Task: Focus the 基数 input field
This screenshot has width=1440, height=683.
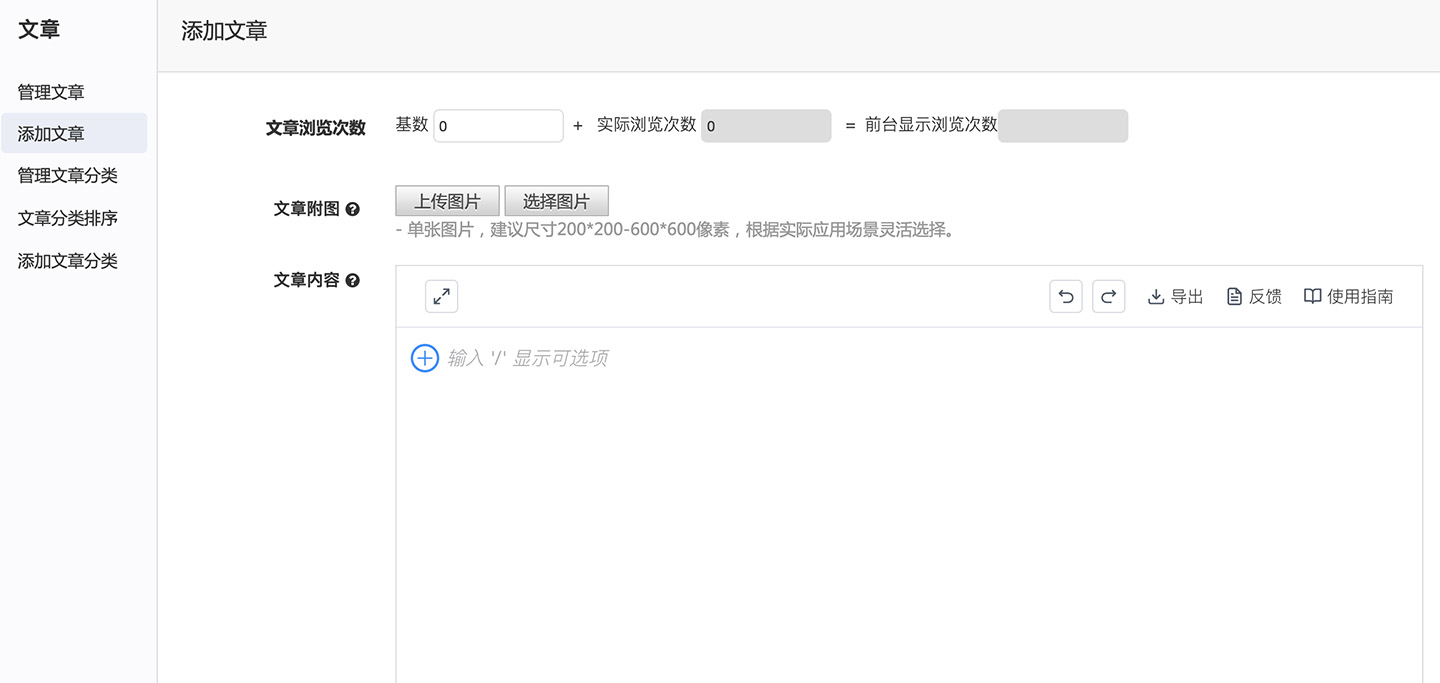Action: click(499, 126)
